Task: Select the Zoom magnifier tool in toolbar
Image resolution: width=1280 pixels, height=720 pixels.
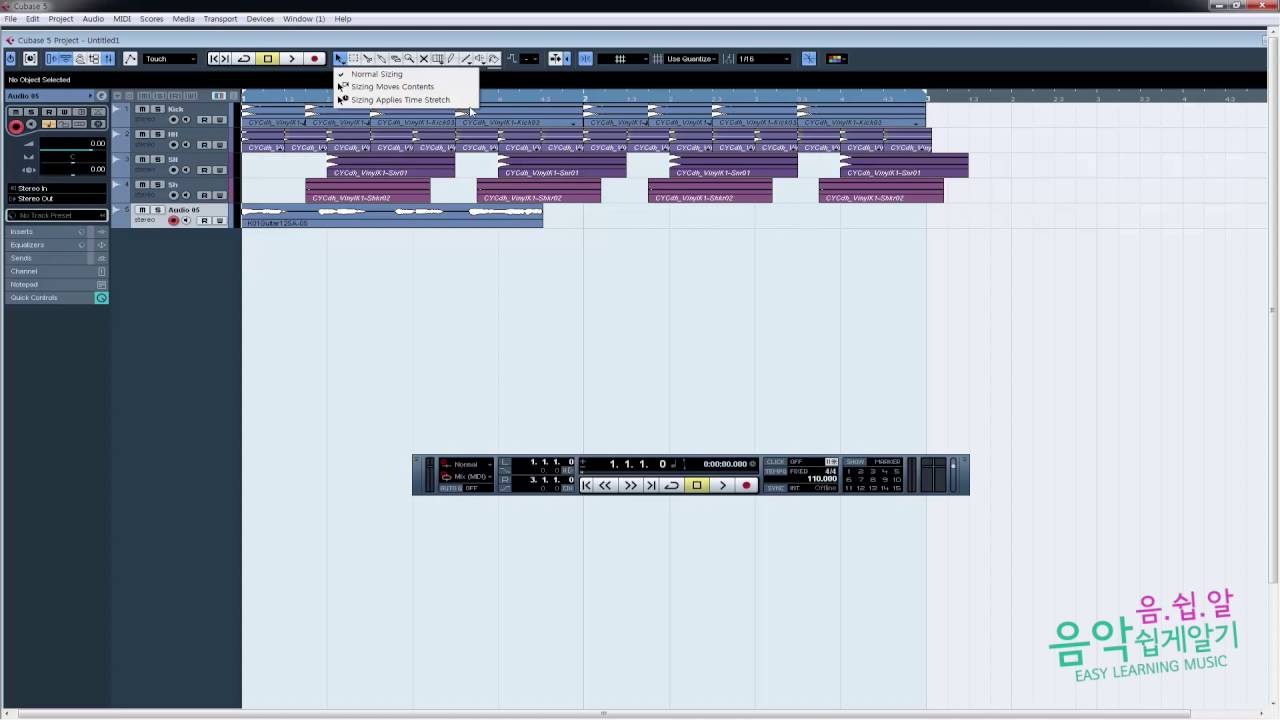Action: tap(409, 59)
